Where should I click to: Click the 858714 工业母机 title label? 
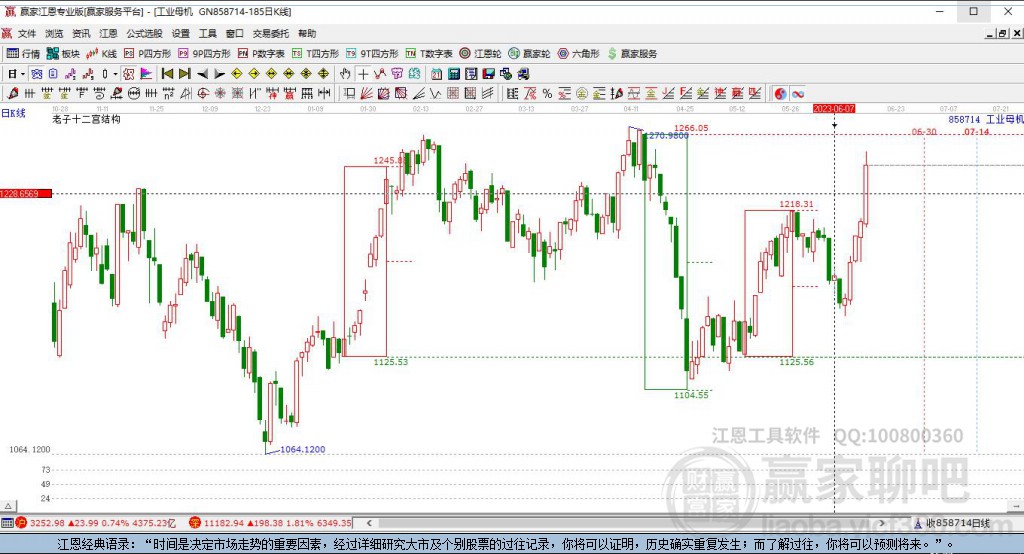(x=985, y=120)
